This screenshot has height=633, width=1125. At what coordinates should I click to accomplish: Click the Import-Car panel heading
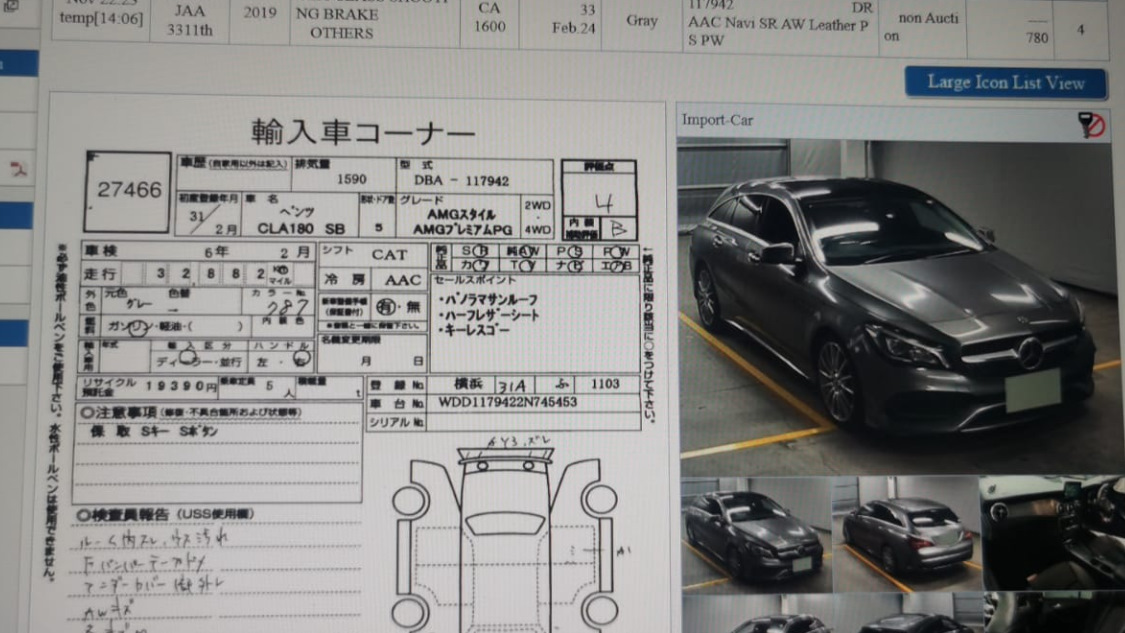717,120
